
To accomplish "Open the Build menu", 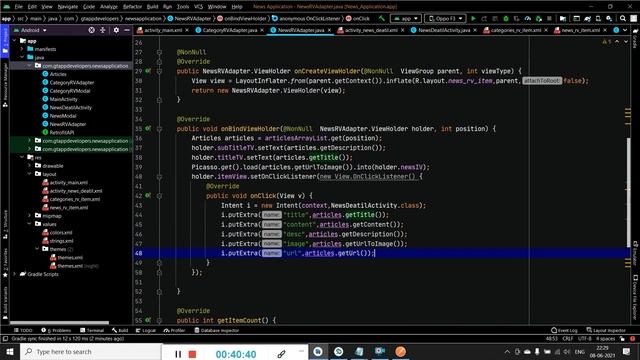I will coord(152,7).
